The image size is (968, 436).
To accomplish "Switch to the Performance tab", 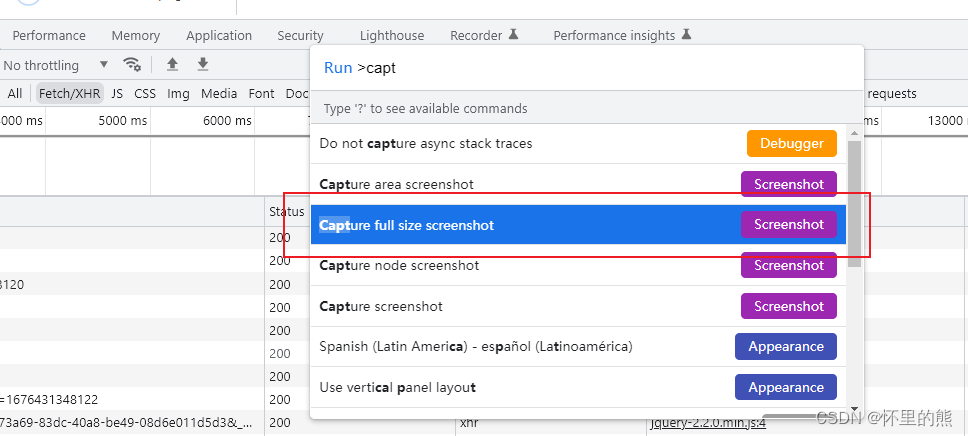I will tap(49, 36).
